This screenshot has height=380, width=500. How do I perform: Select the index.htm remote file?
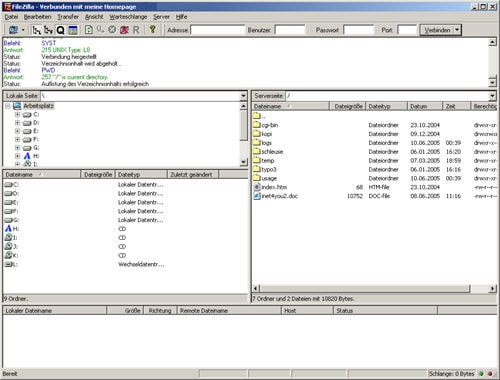coord(274,187)
